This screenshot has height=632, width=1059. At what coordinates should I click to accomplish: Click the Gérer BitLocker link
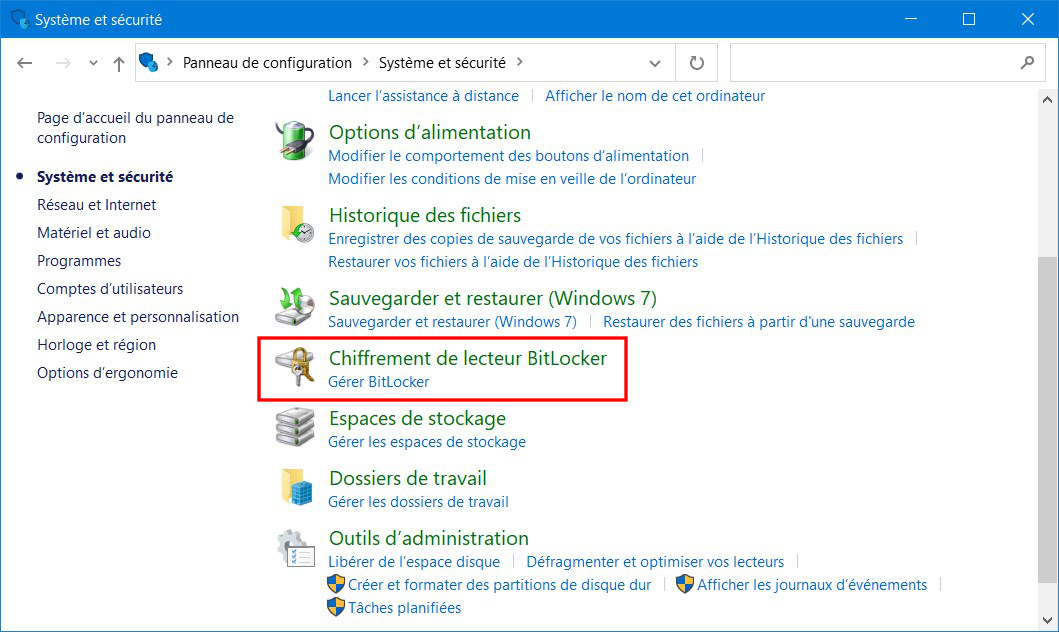point(379,382)
